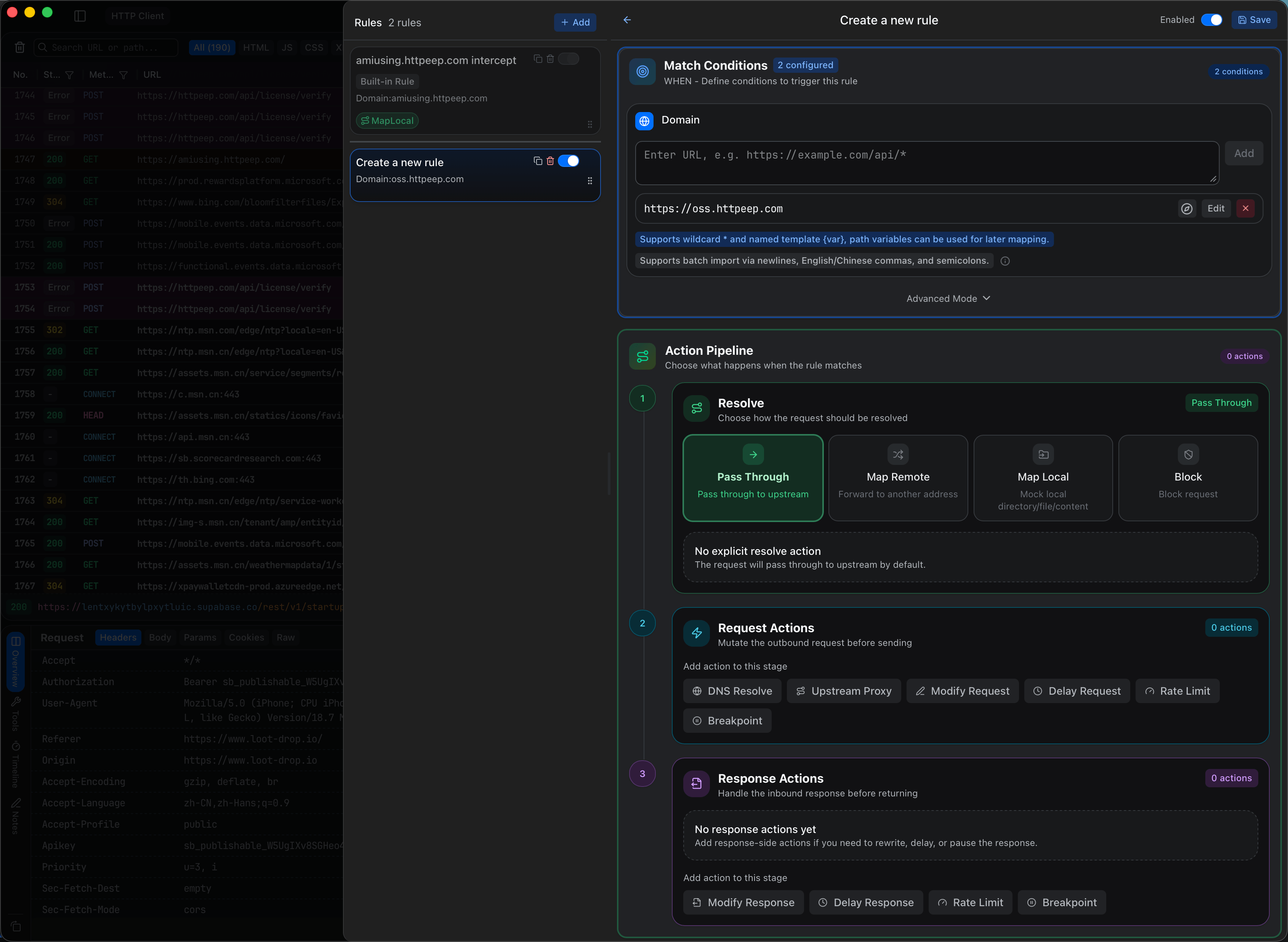This screenshot has width=1288, height=942.
Task: Remove the oss.httpeep.com domain with red X
Action: point(1246,209)
